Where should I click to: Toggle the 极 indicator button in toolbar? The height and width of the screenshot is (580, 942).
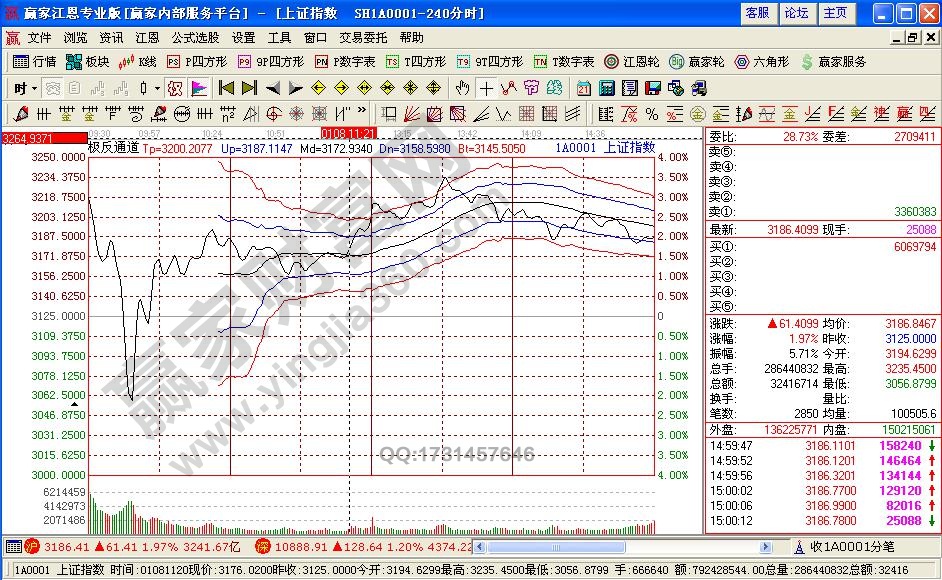(173, 88)
